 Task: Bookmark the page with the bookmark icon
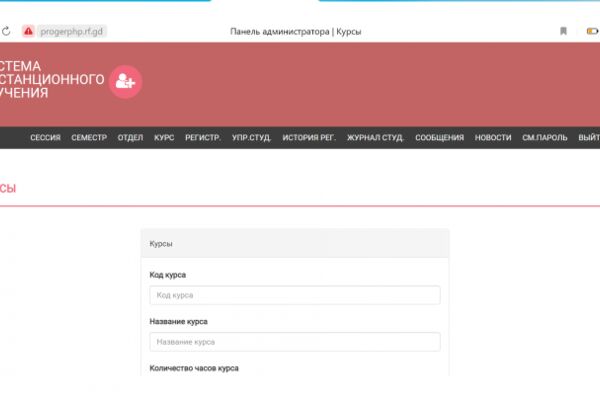tap(563, 31)
